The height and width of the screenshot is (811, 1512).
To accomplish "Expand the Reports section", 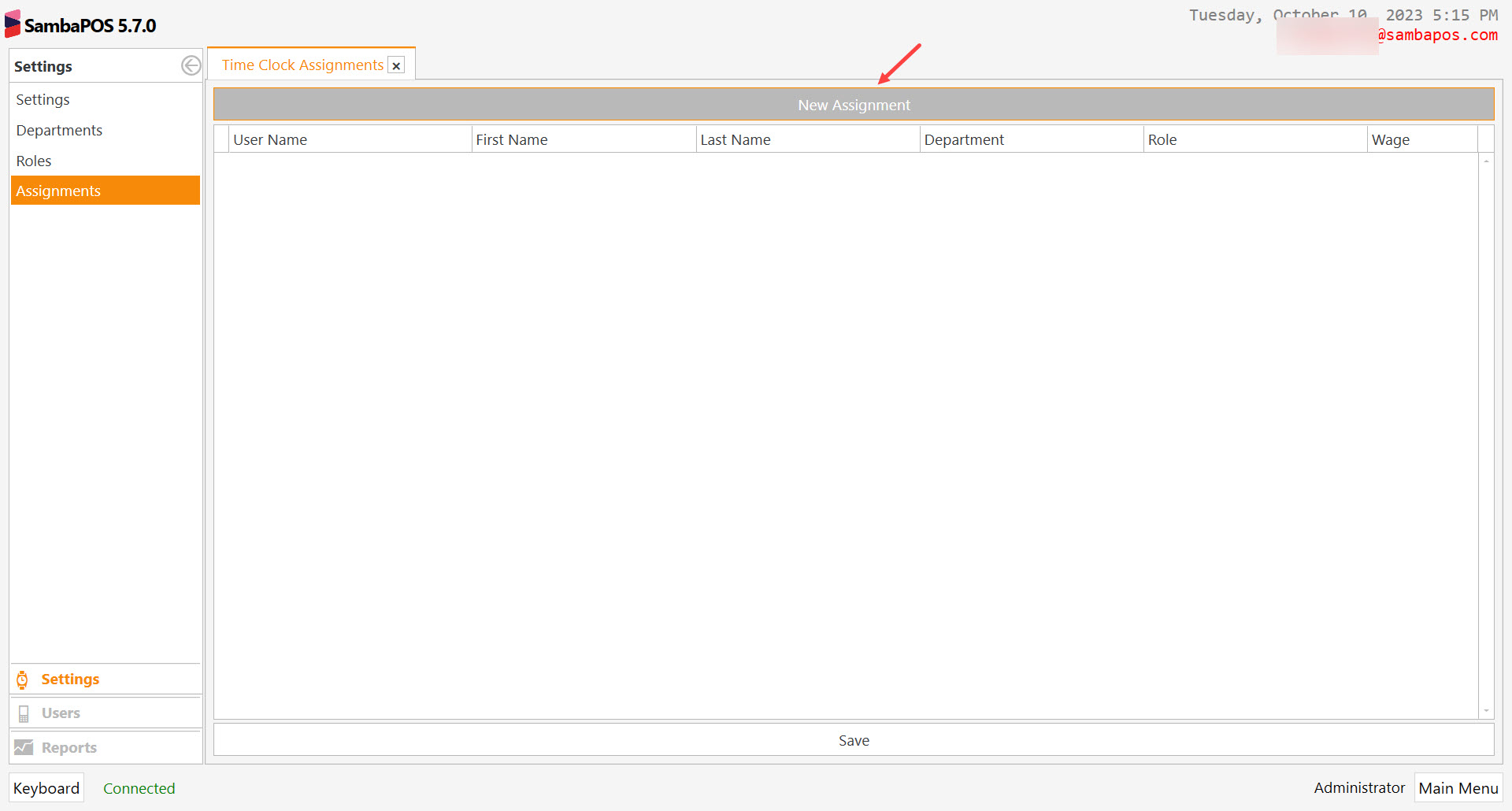I will (x=69, y=748).
